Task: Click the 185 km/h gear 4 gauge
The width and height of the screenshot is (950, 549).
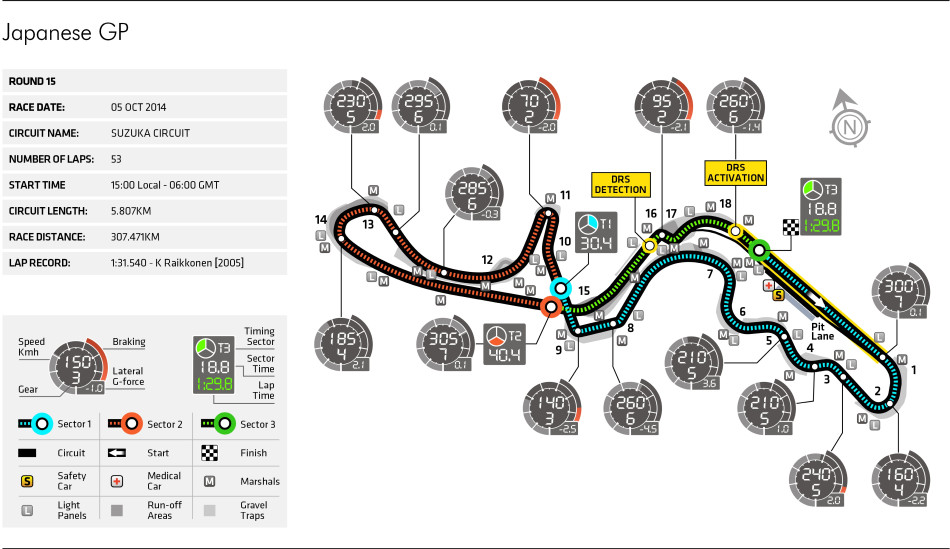Action: [x=344, y=343]
